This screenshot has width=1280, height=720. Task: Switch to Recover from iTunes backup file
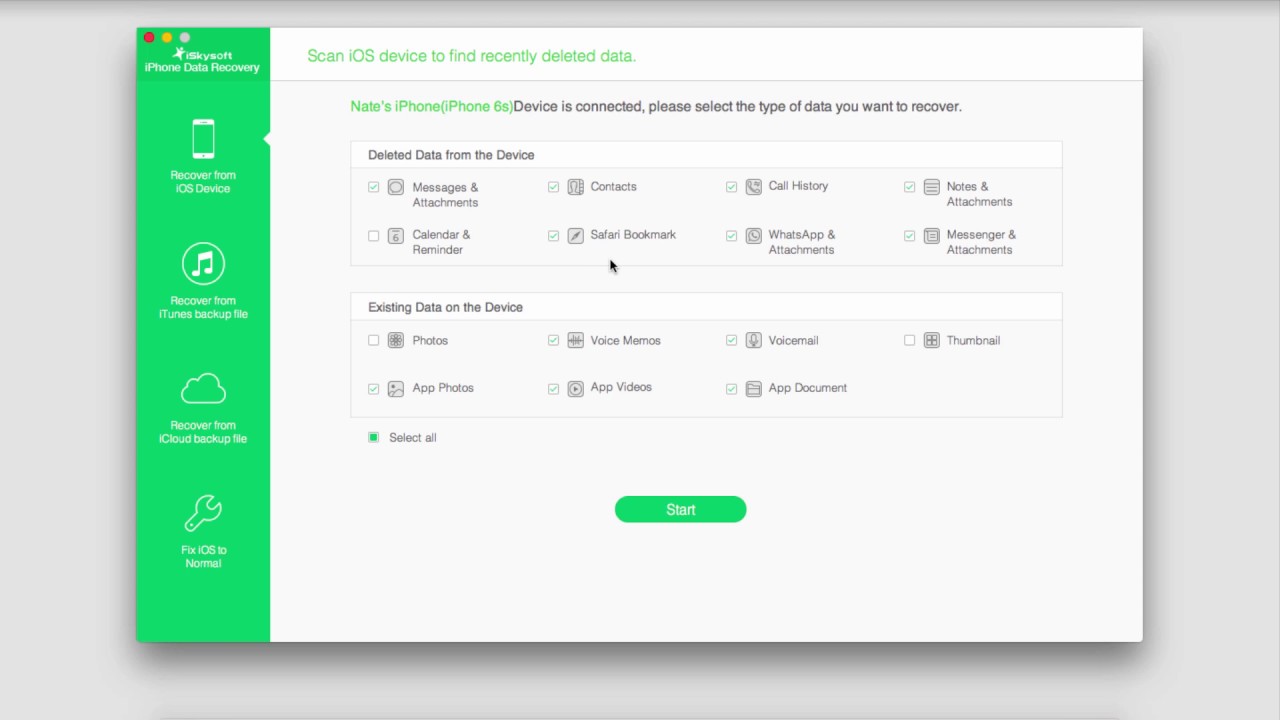pos(203,281)
